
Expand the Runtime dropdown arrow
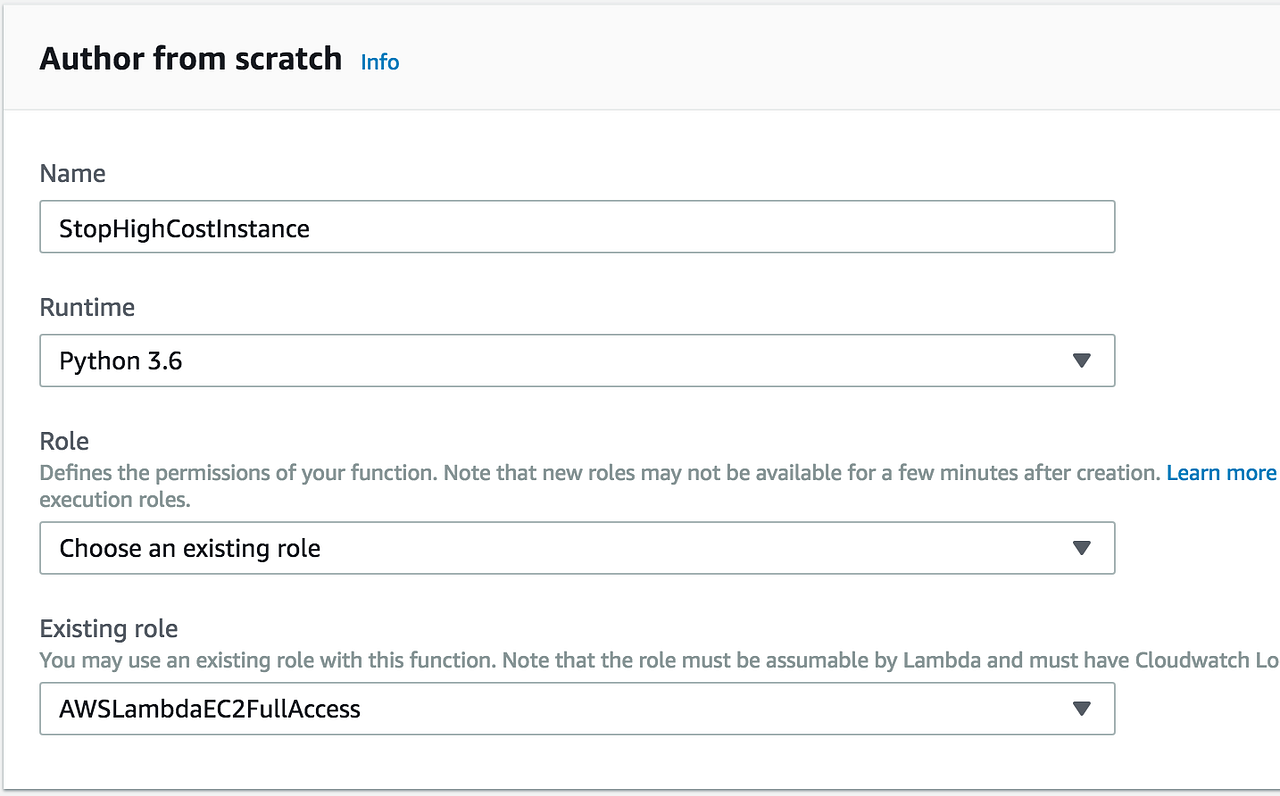coord(1081,361)
